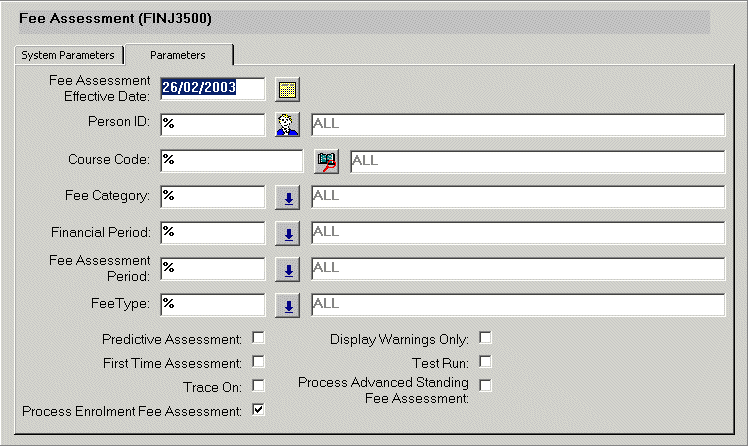Image resolution: width=748 pixels, height=446 pixels.
Task: Expand the Financial Period list arrow
Action: coord(288,234)
